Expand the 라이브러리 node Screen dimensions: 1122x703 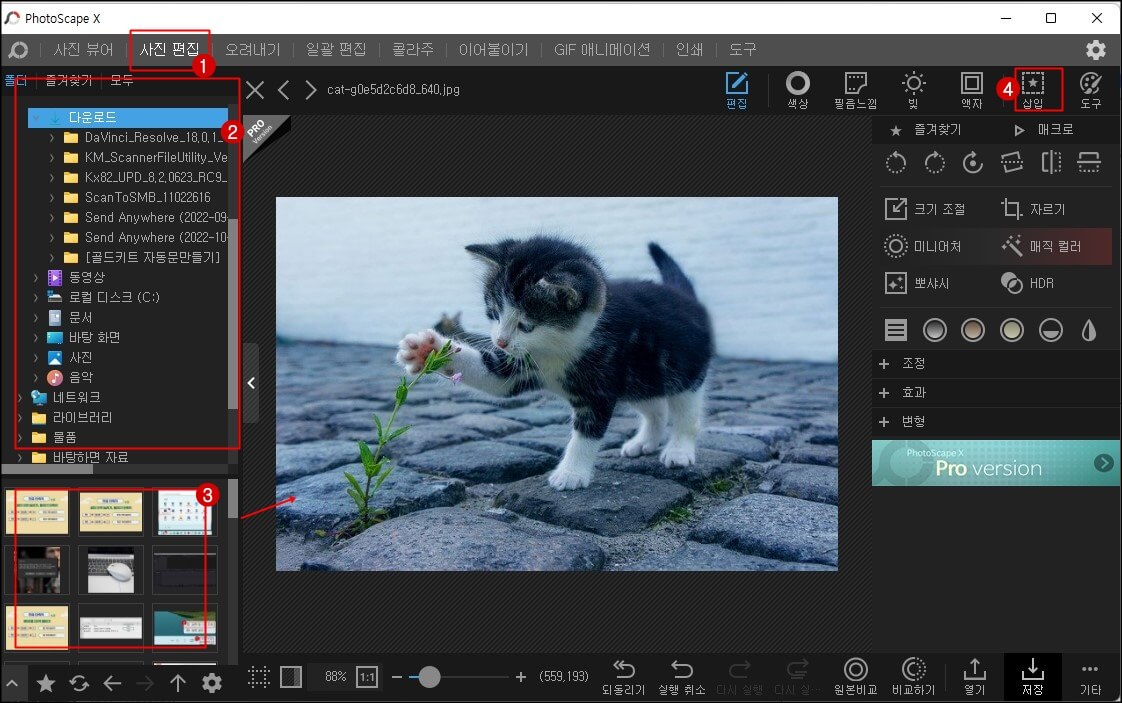20,417
